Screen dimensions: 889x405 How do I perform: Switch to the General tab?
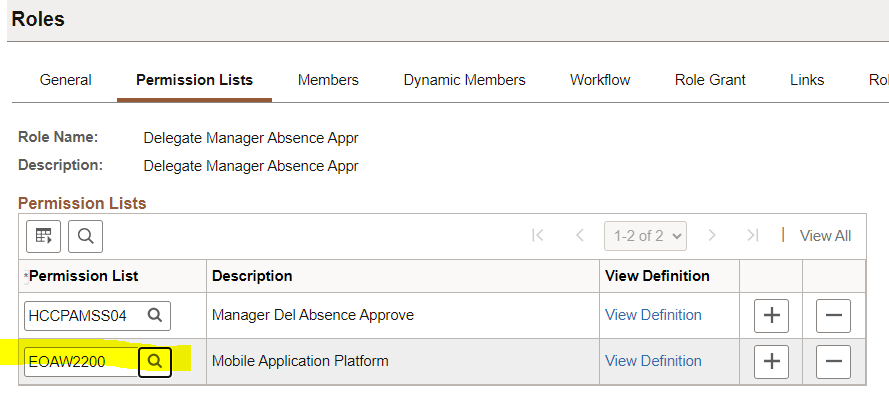[65, 80]
